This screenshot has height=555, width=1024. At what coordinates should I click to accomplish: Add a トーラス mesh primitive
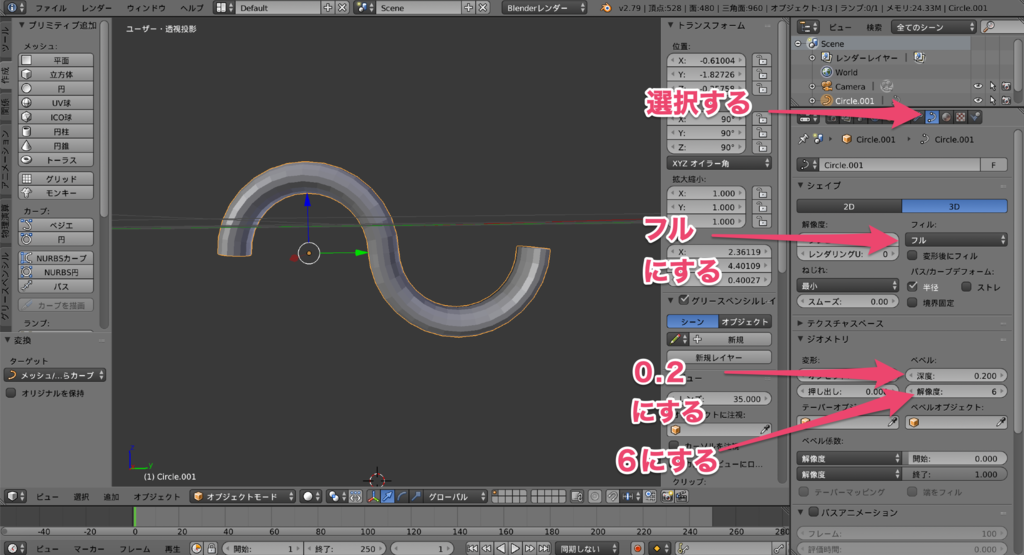pyautogui.click(x=56, y=160)
